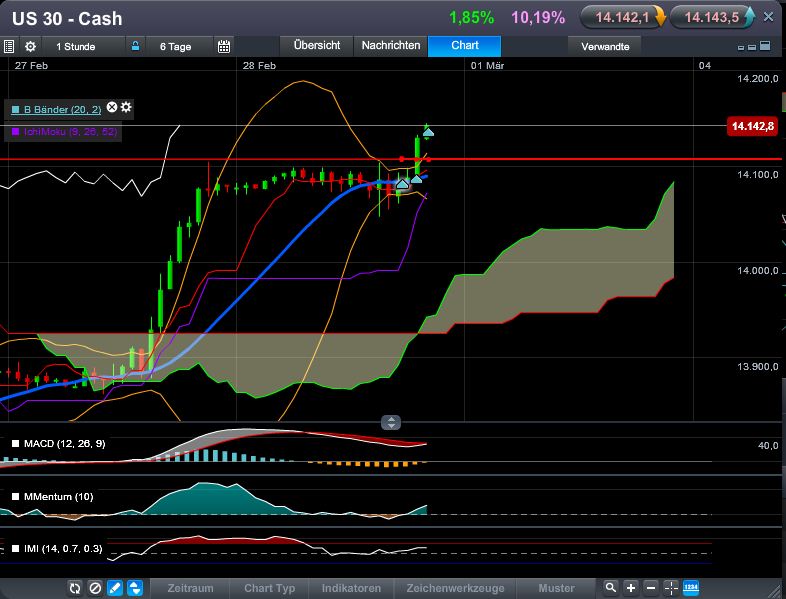Viewport: 786px width, 599px height.
Task: Click the 14.000,0 price axis label
Action: click(x=757, y=271)
